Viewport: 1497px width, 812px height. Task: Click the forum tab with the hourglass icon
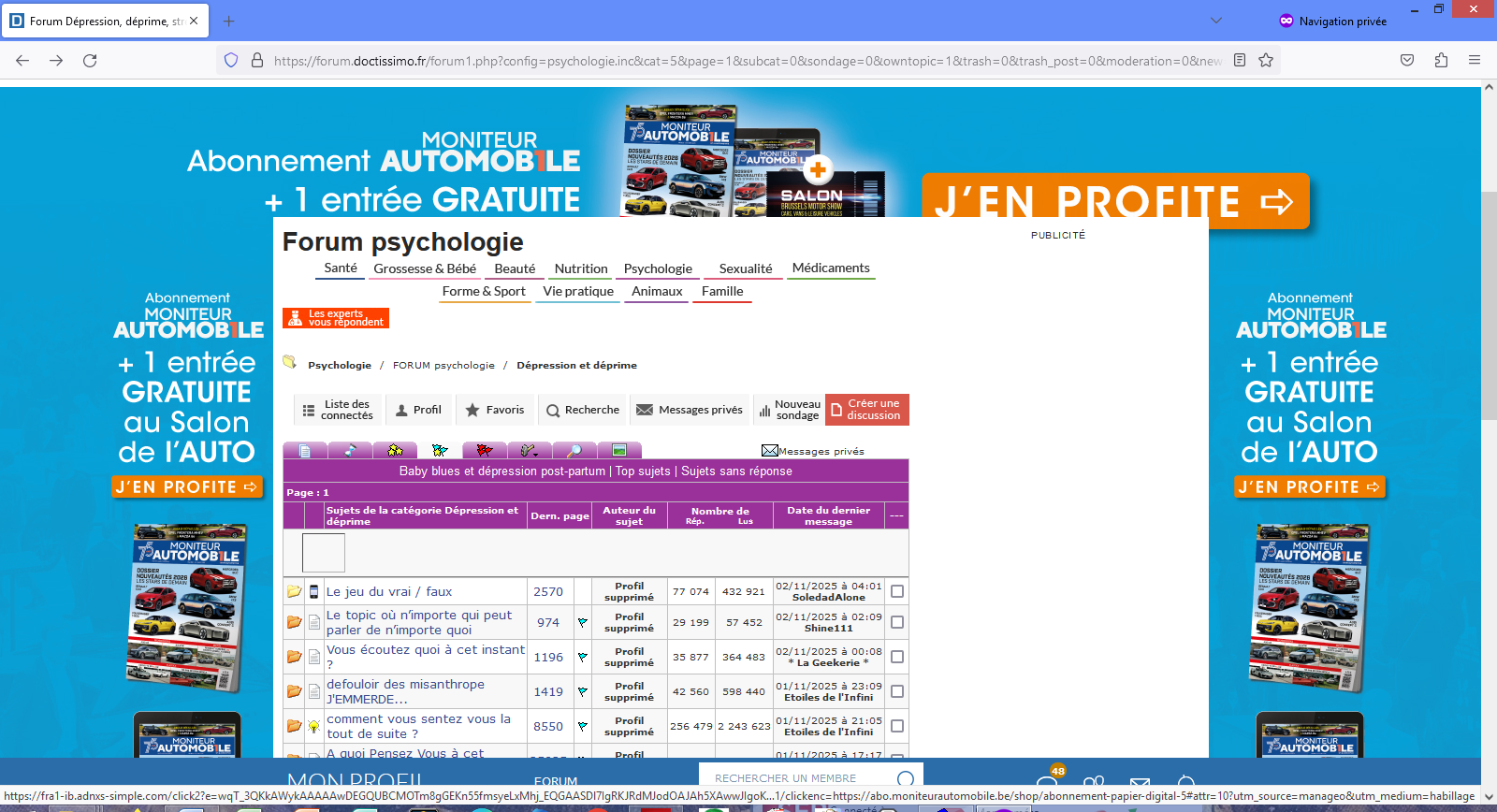(350, 450)
